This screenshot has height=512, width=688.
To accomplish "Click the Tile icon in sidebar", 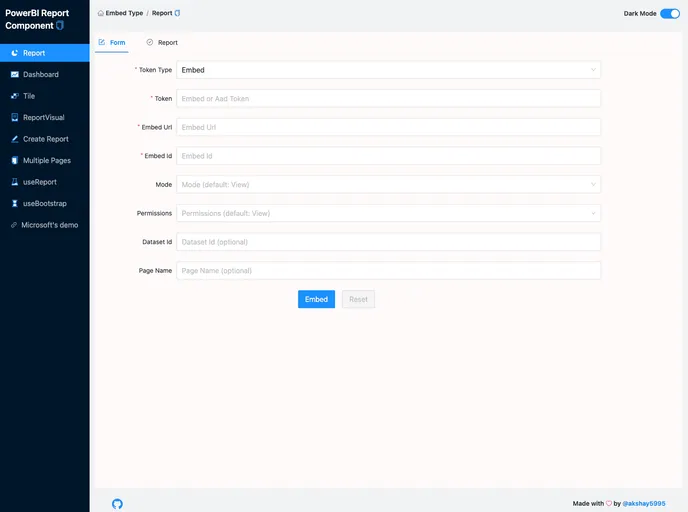I will coord(14,96).
